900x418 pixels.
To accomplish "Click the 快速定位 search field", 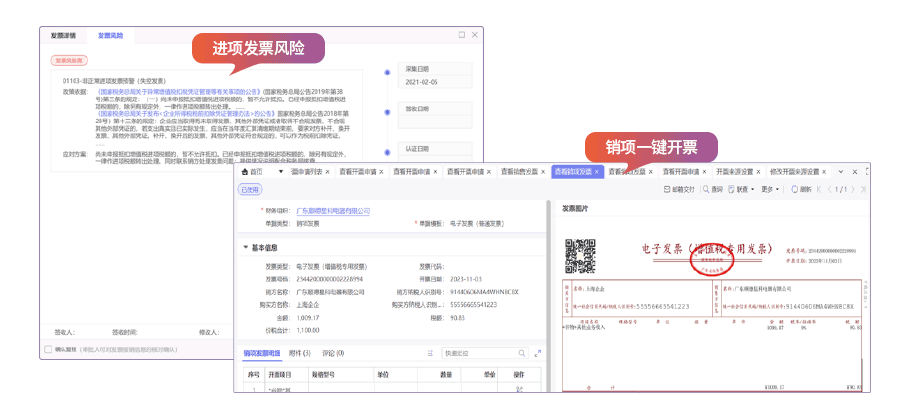I will coord(485,353).
